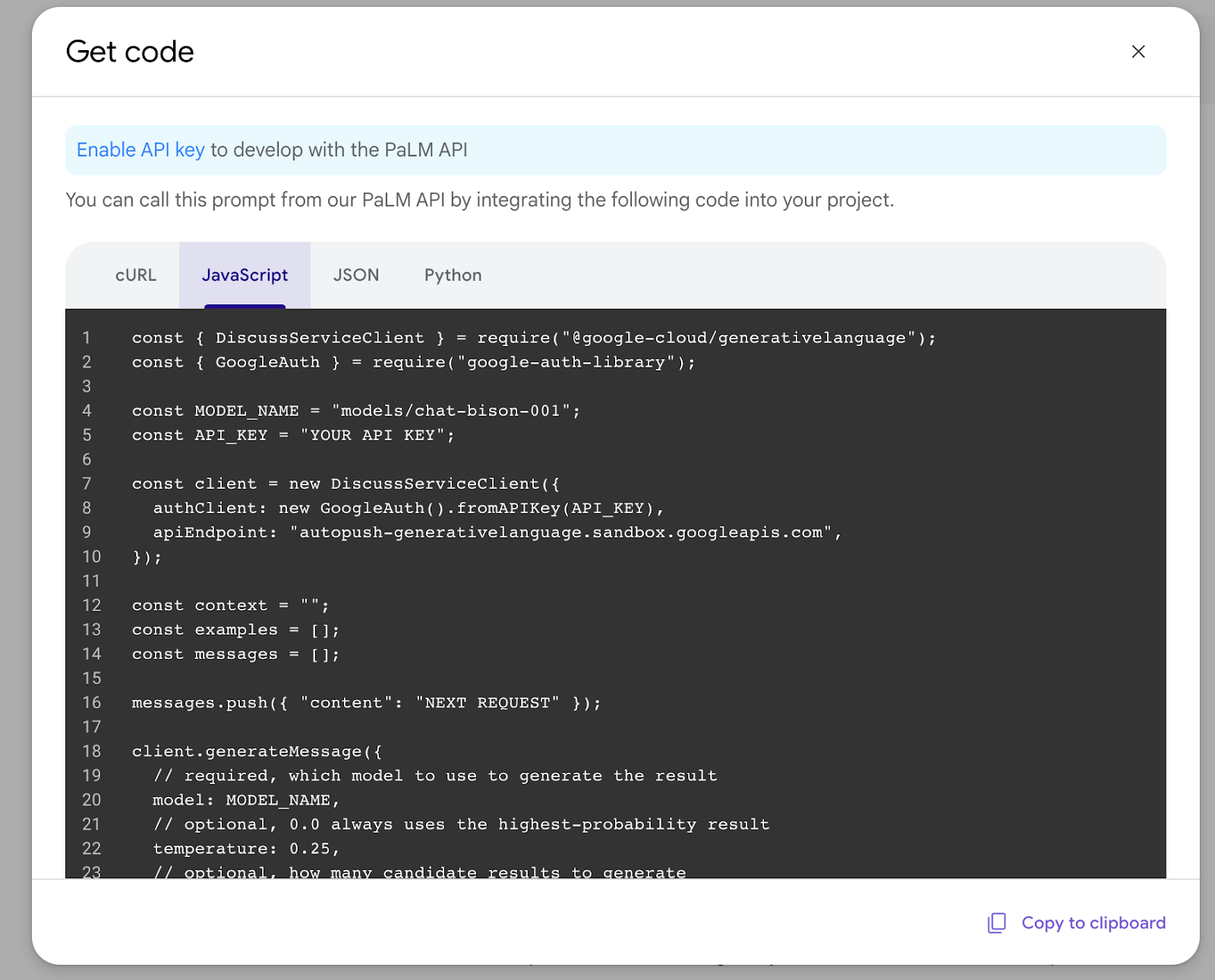This screenshot has height=980, width=1215.
Task: Switch to the cURL tab
Action: [x=135, y=275]
